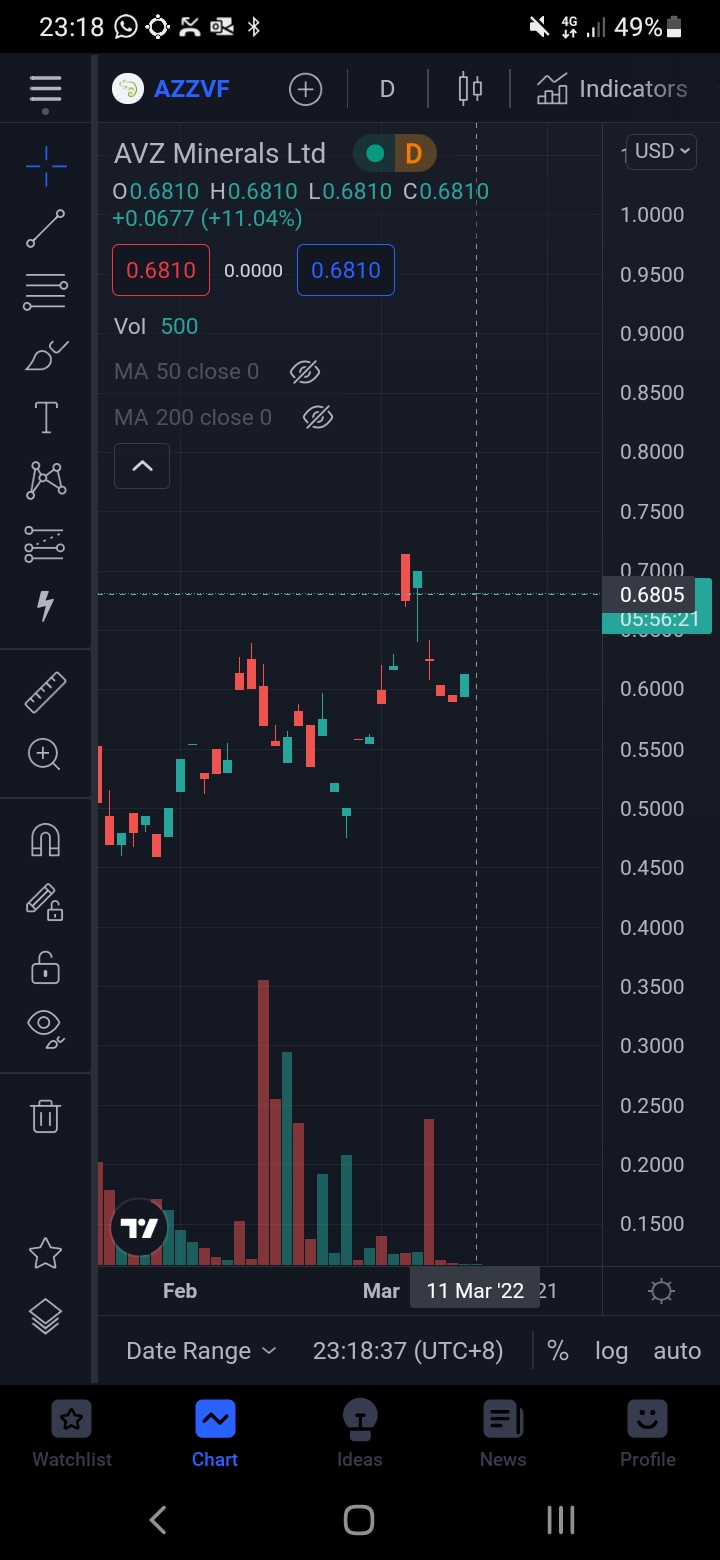
Task: Switch to the Ideas tab
Action: click(359, 1433)
